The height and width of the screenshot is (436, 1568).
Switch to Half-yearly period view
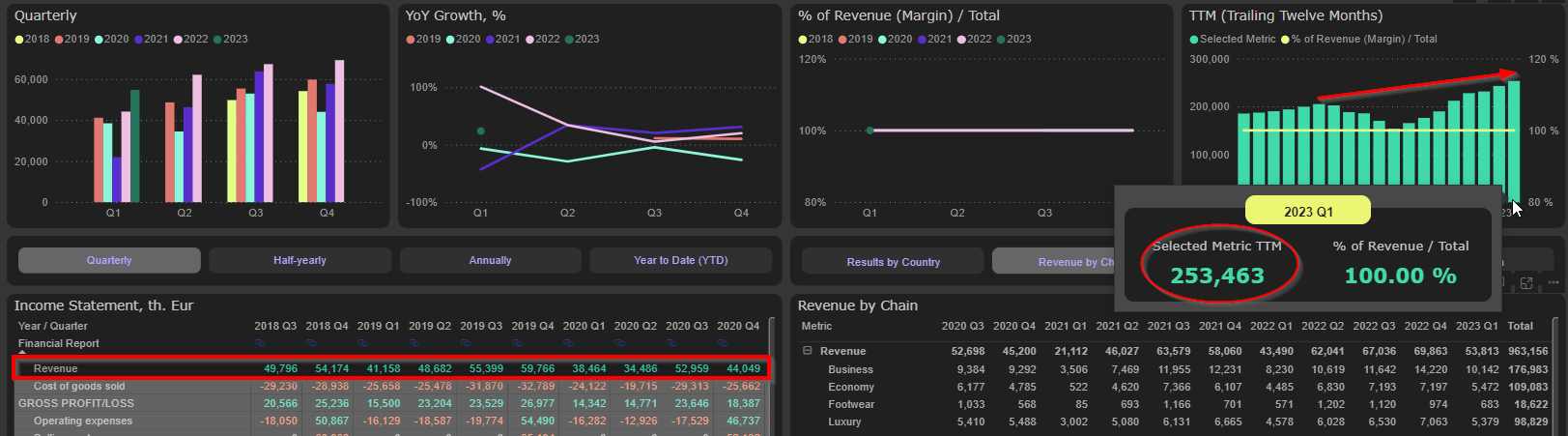pyautogui.click(x=299, y=260)
